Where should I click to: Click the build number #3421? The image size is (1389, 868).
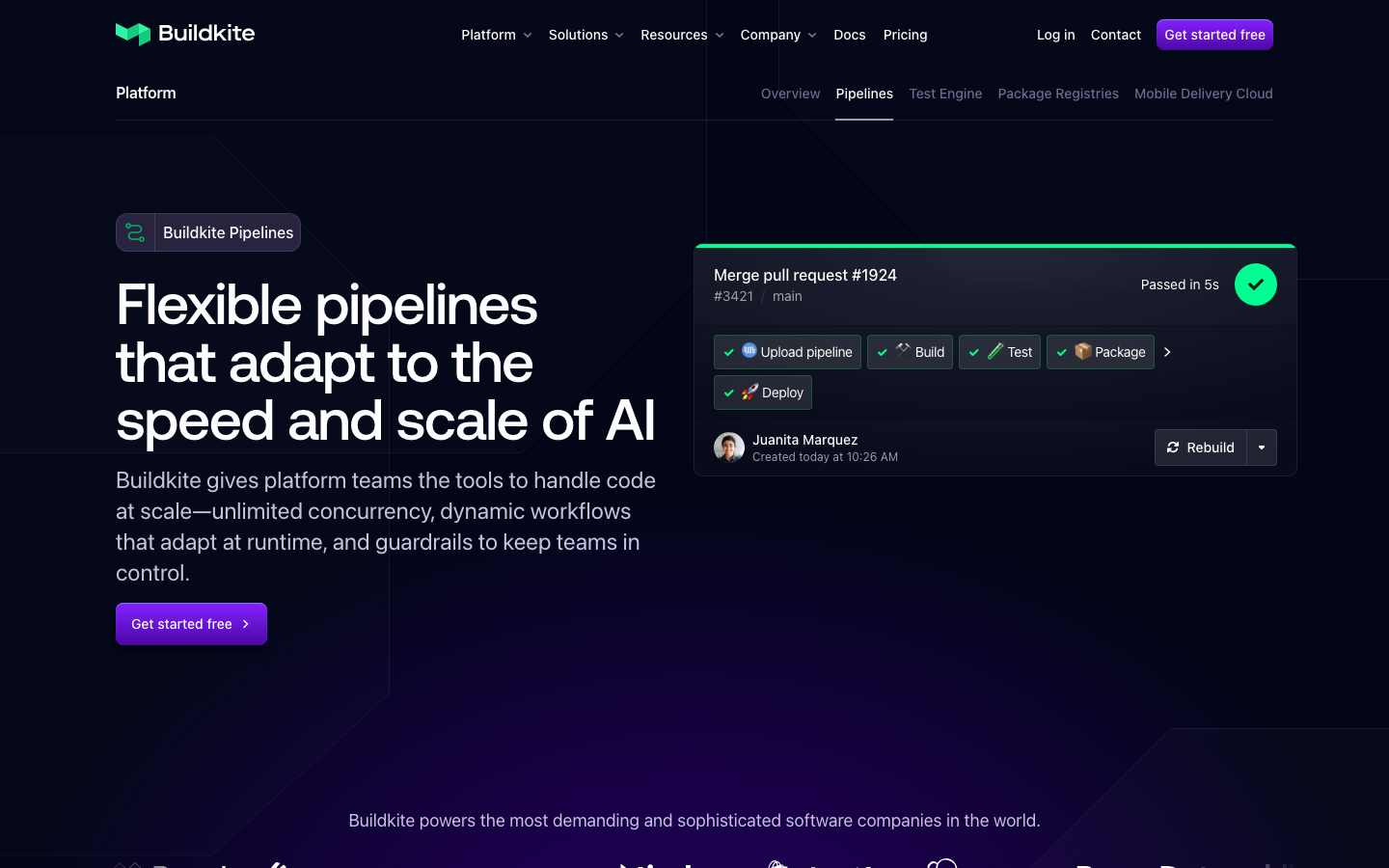733,296
